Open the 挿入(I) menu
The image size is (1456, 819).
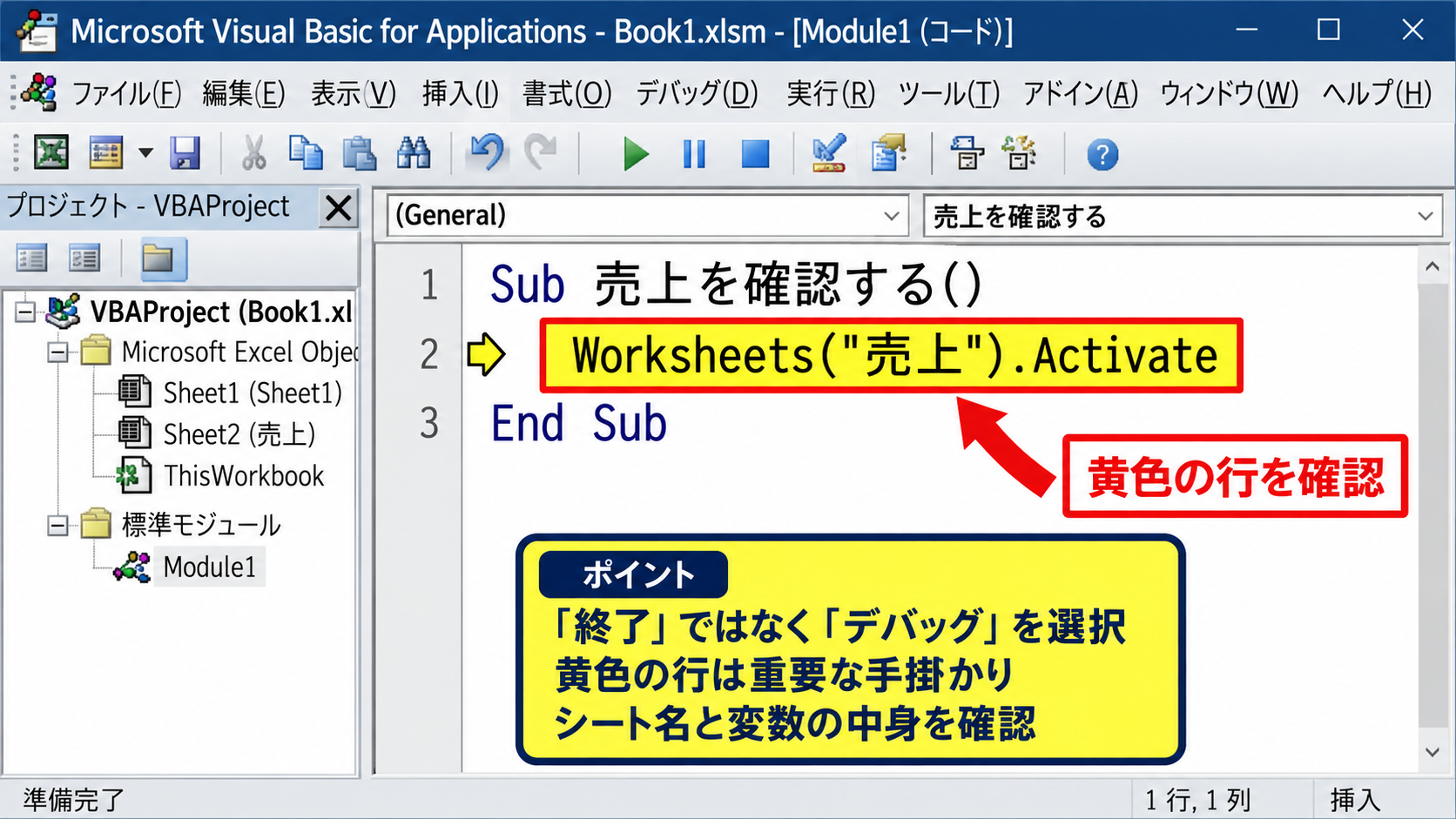pos(461,93)
